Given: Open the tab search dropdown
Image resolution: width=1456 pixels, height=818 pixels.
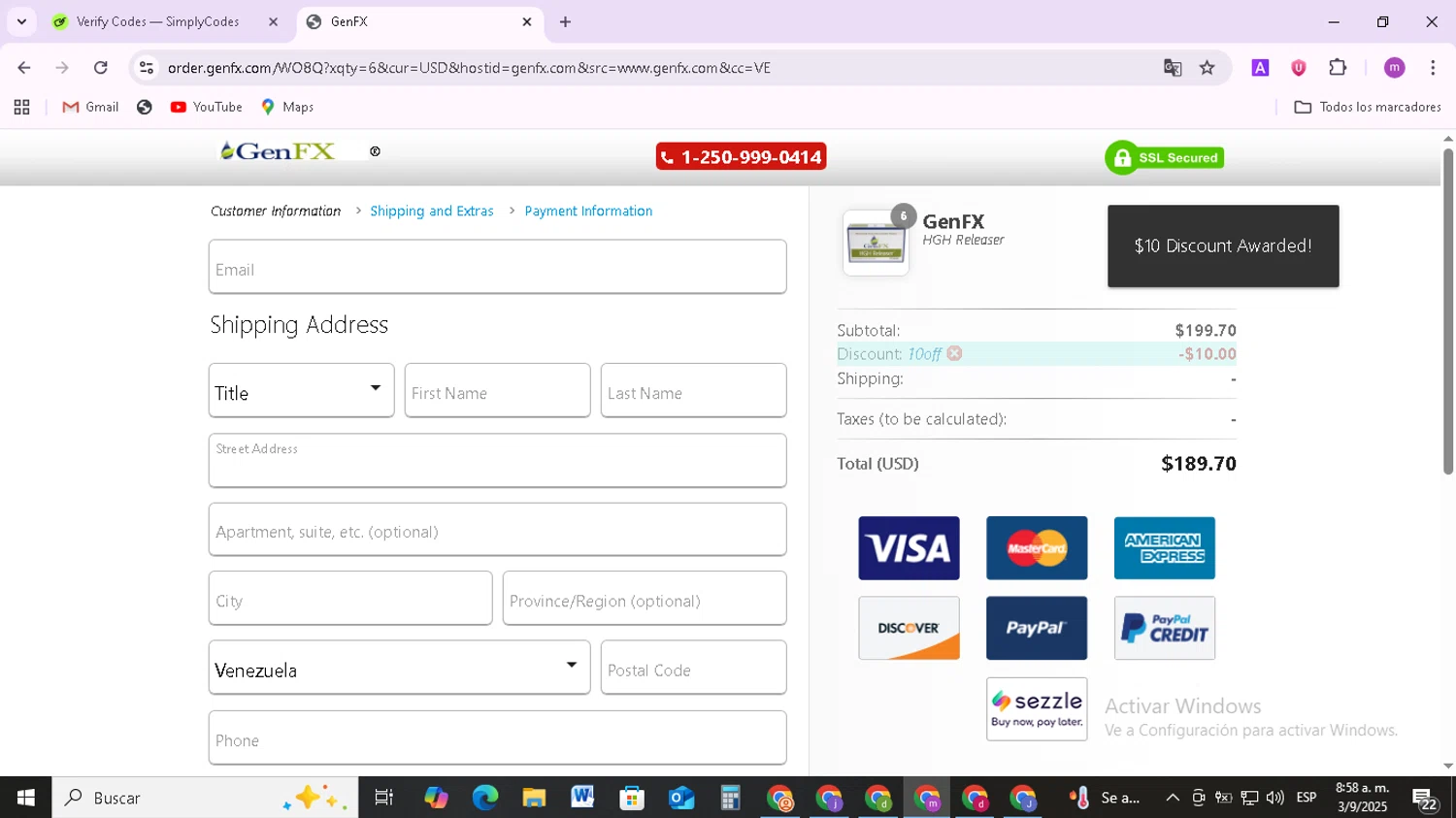Looking at the screenshot, I should [21, 21].
